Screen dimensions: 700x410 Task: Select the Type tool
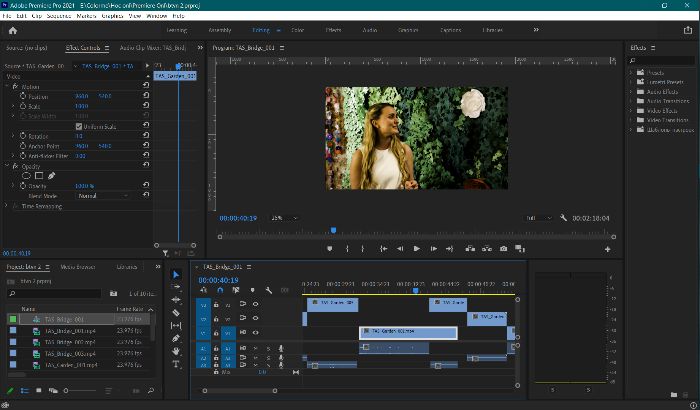coord(176,364)
